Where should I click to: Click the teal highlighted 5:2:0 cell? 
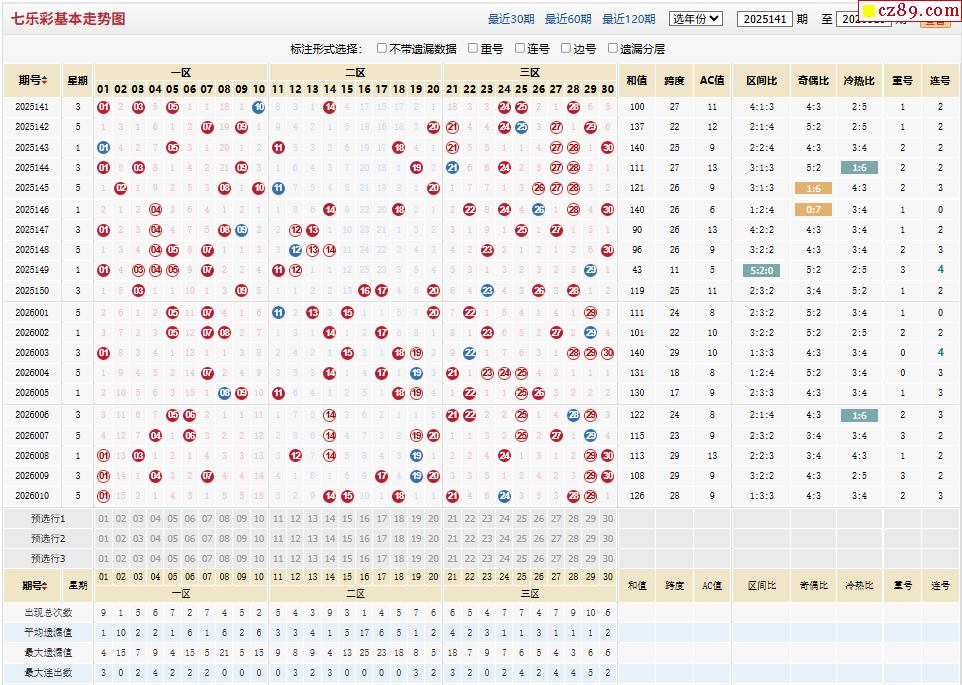(x=760, y=270)
